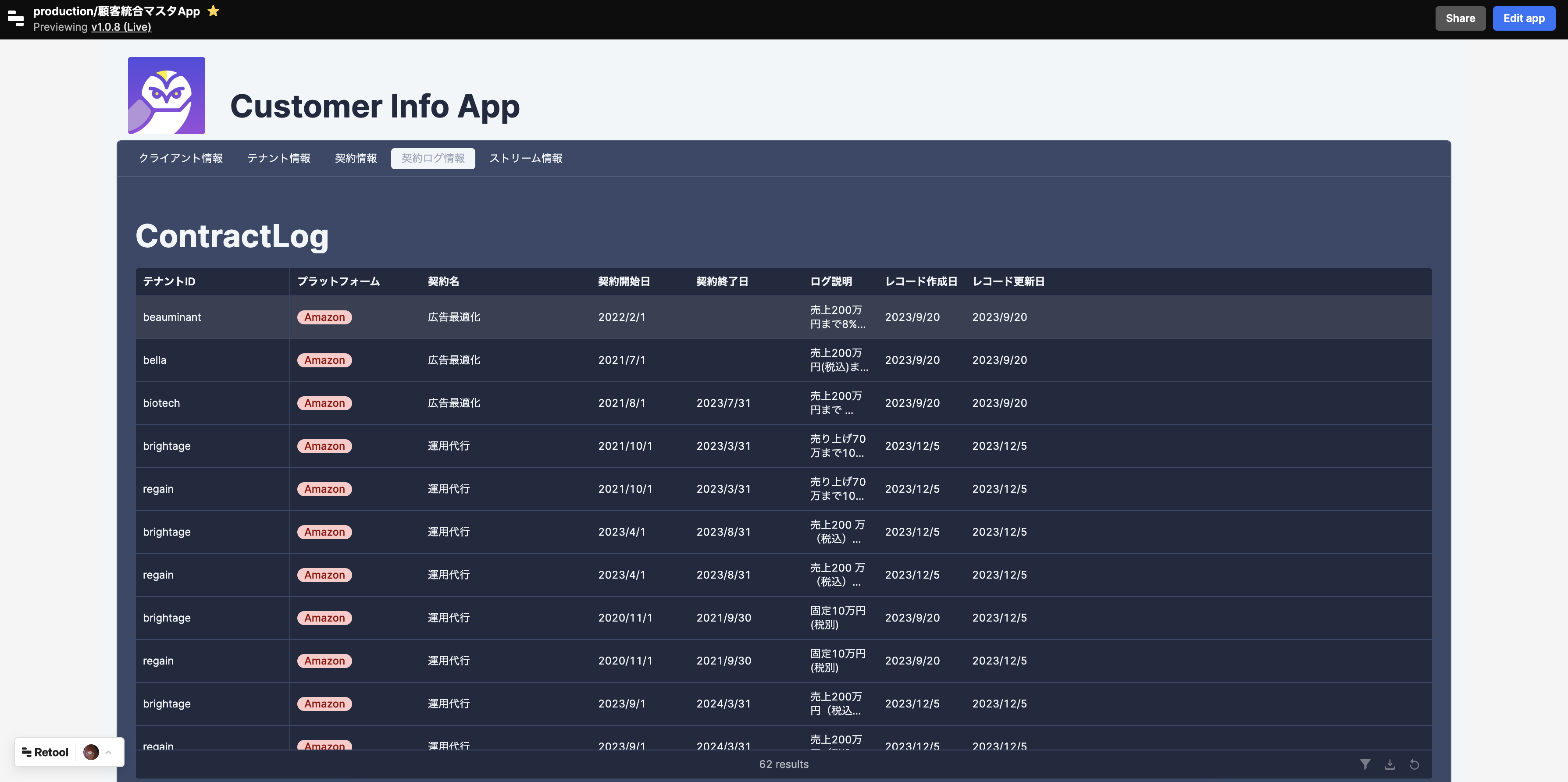Open the テナント情報 tab
The width and height of the screenshot is (1568, 782).
coord(278,158)
